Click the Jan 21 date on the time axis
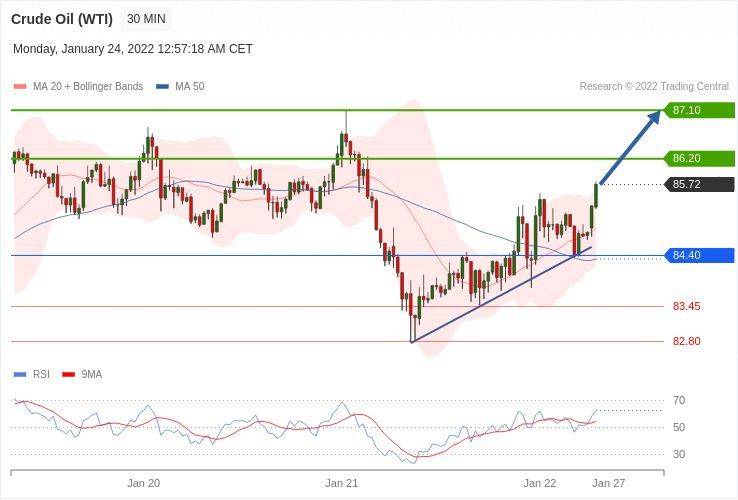 341,483
